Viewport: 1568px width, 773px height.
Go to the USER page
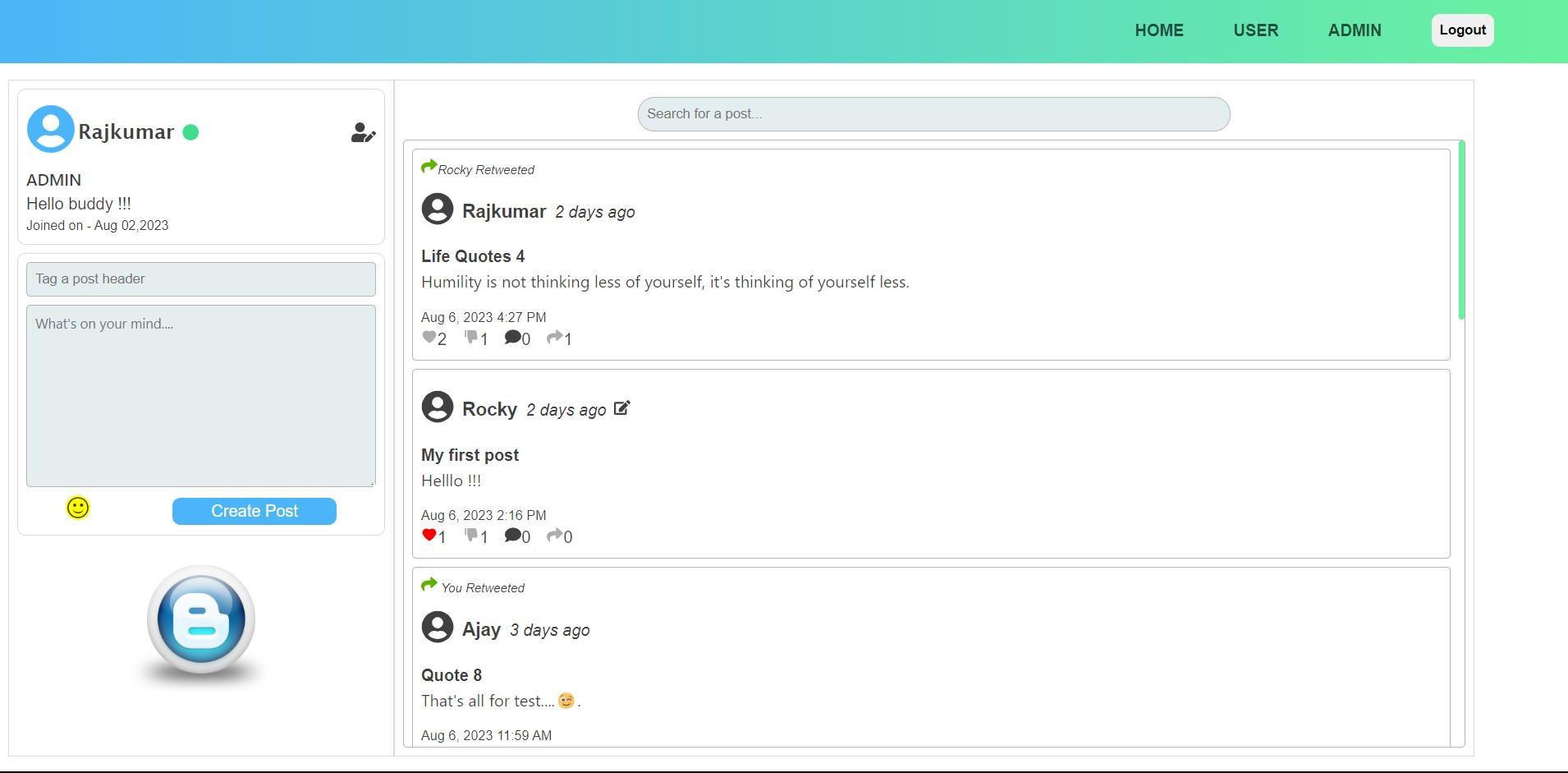(1256, 30)
